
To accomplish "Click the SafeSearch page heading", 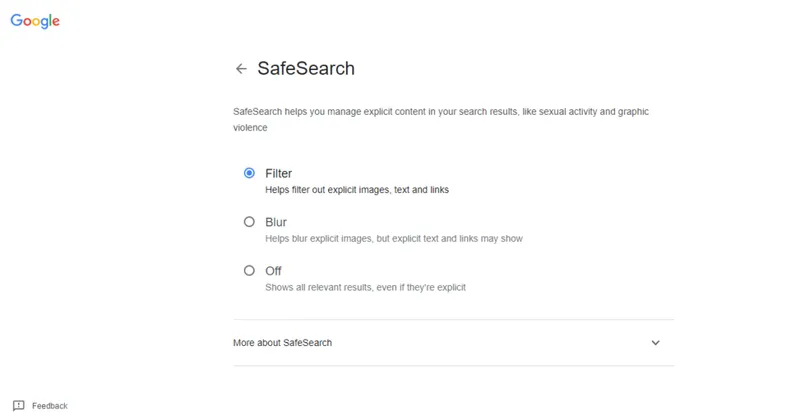I will point(306,68).
